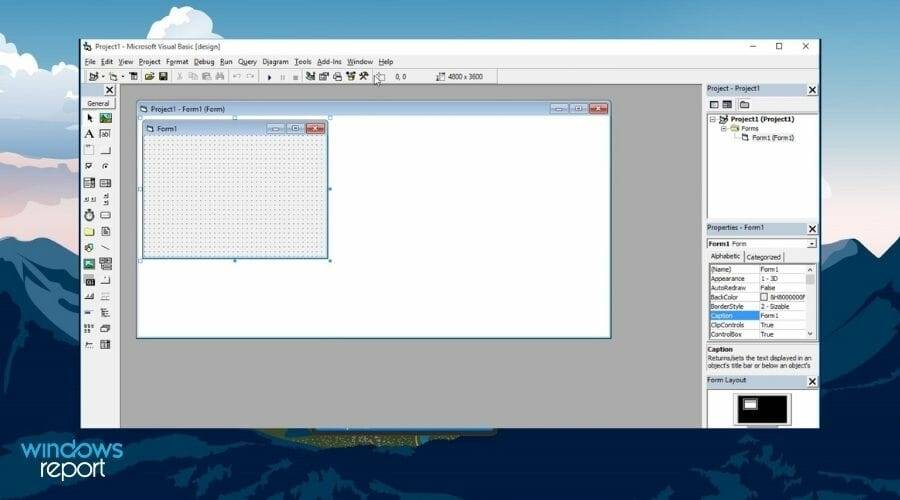Open the Form1 object selector dropdown
Screen dimensions: 900x500
[x=811, y=244]
